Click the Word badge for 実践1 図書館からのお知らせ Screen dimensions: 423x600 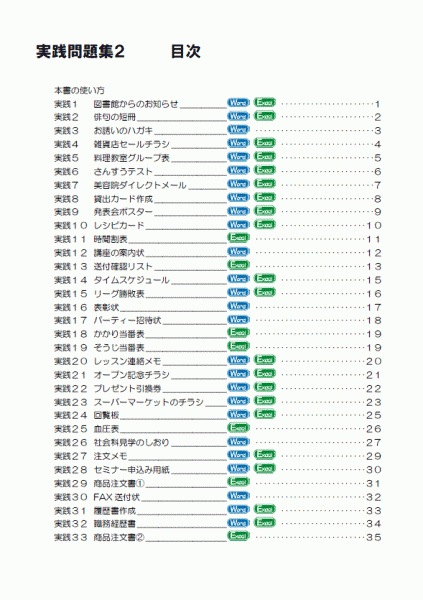(x=238, y=103)
